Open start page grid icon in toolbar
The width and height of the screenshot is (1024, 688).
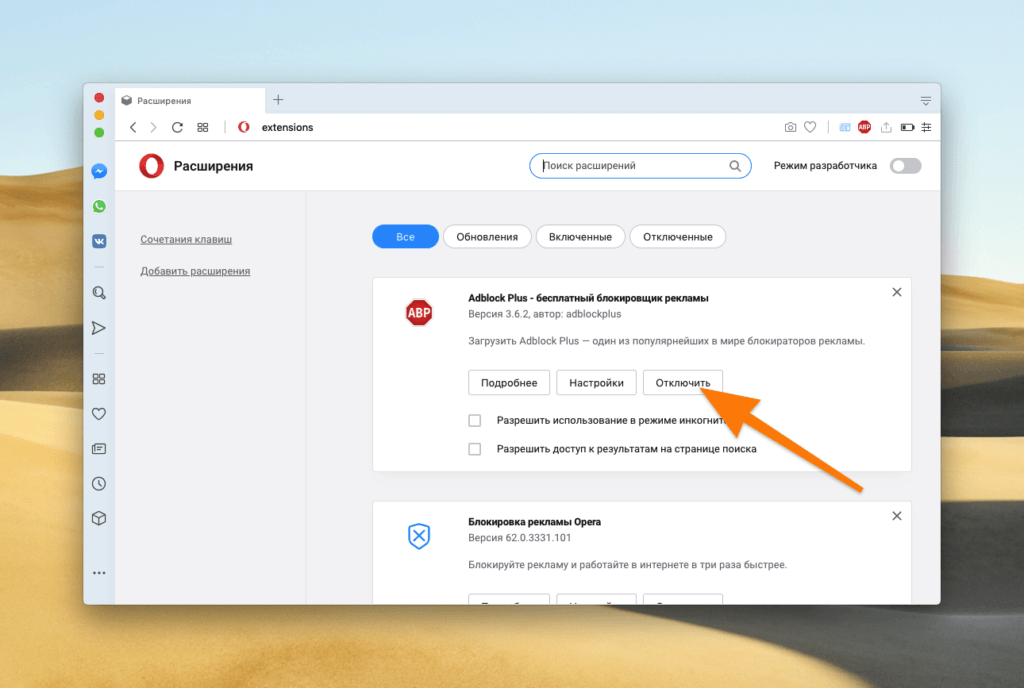[x=202, y=127]
